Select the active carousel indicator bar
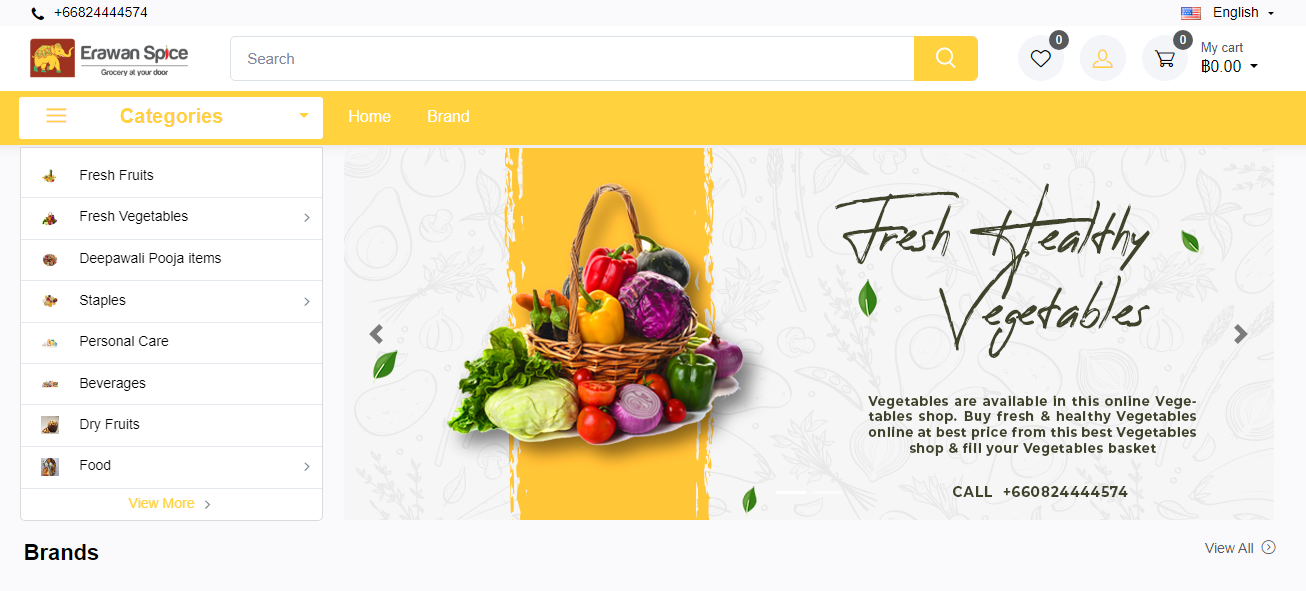The image size is (1306, 591). (x=791, y=493)
